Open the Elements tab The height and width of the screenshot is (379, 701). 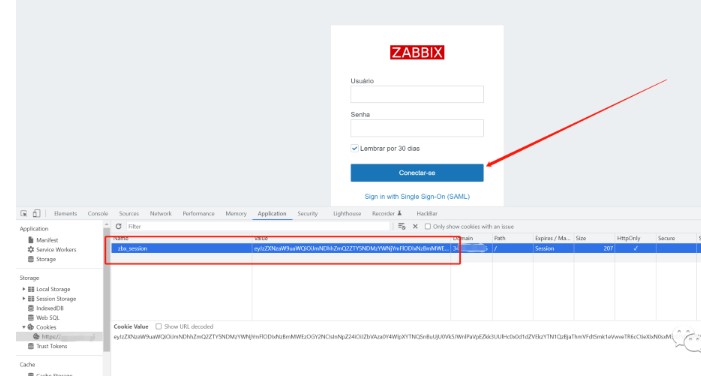[65, 214]
